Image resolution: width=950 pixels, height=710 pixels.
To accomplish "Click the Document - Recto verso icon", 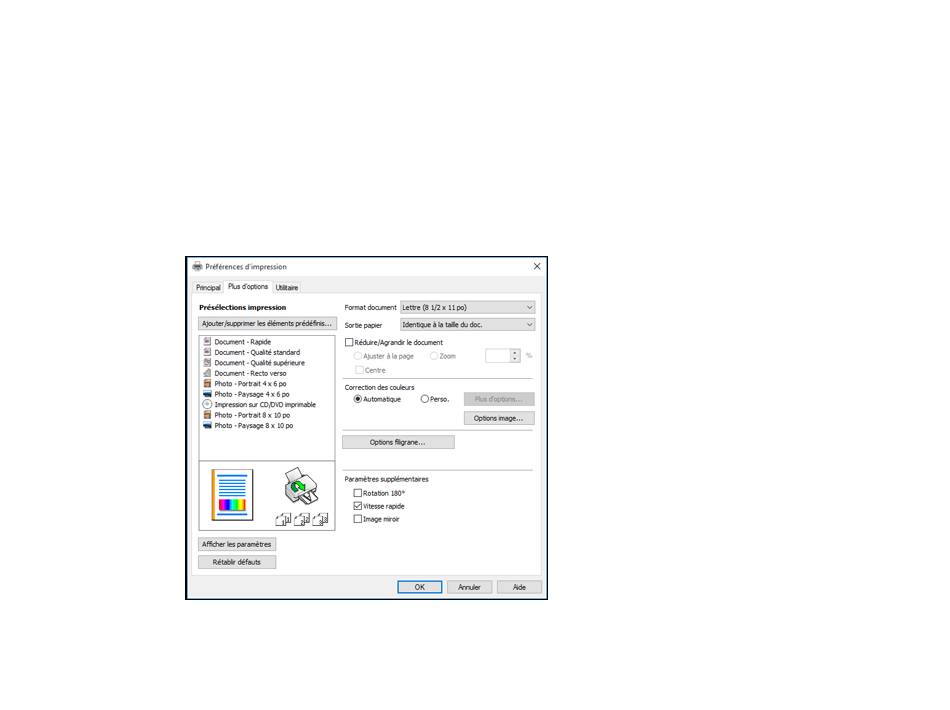I will click(207, 373).
